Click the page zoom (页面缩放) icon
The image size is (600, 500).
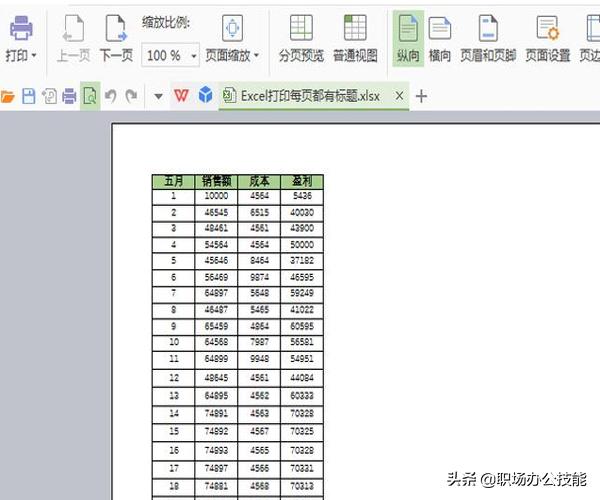pyautogui.click(x=232, y=28)
